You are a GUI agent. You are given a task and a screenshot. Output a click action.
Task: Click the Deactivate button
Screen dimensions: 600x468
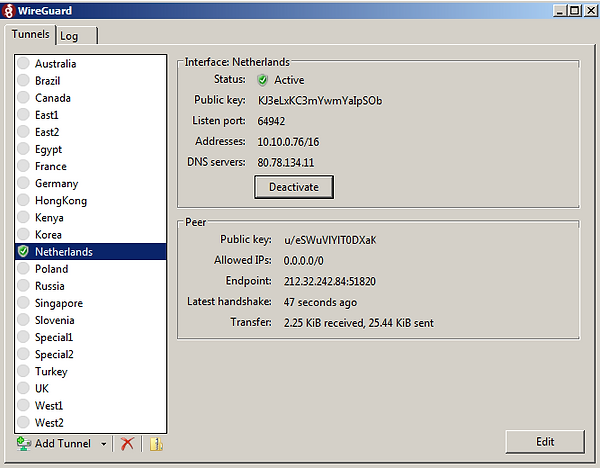[294, 187]
